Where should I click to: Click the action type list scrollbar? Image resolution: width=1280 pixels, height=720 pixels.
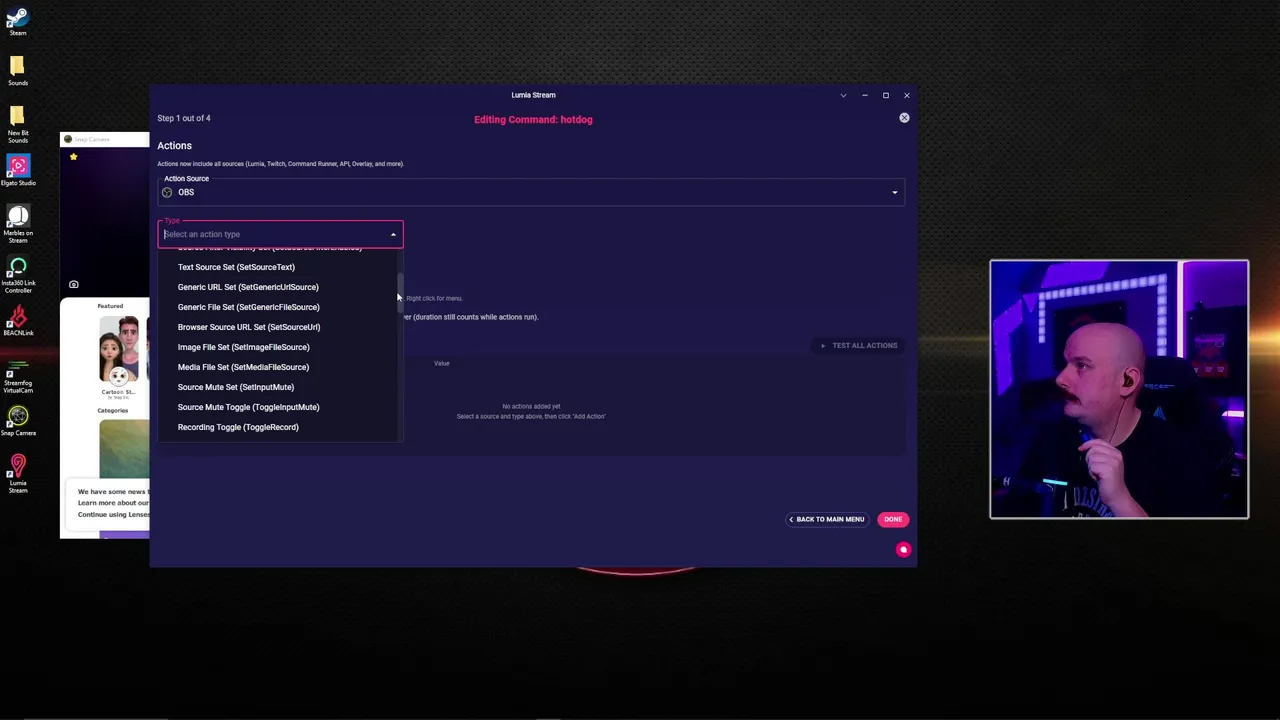(x=400, y=293)
